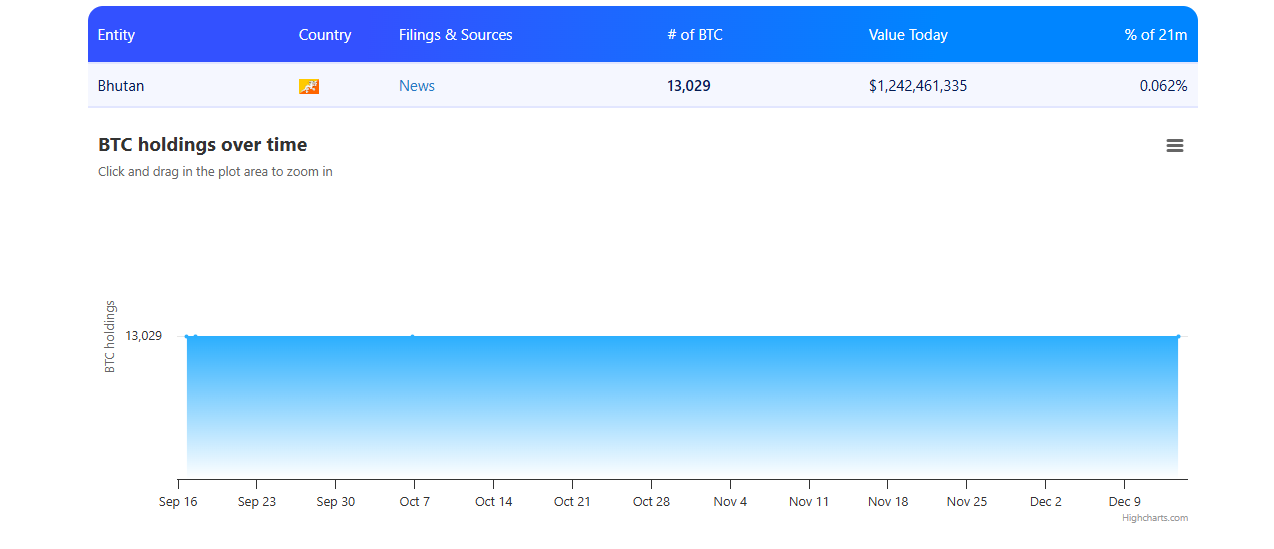
Task: Select the Bhutan entity name cell
Action: coord(121,86)
